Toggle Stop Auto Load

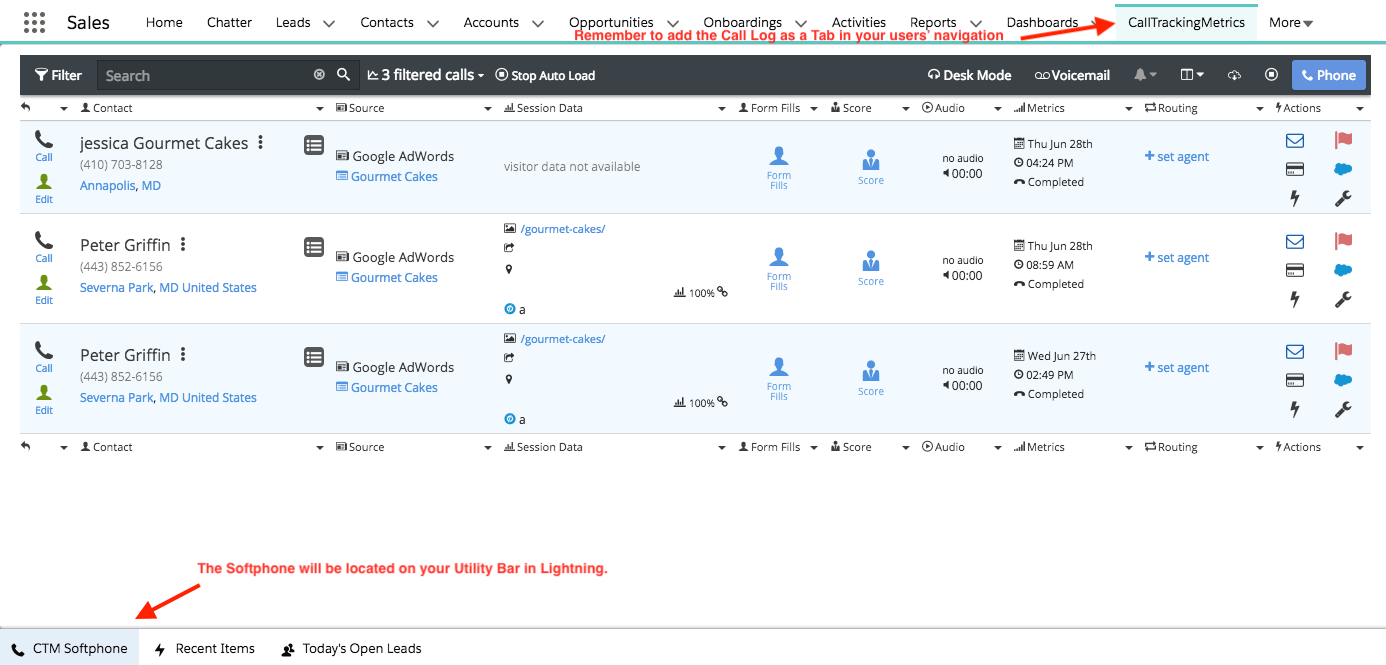pos(545,75)
